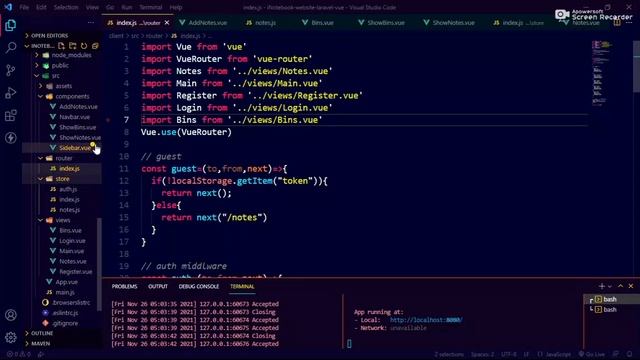Open the launch profile dropdown beside plus

point(610,287)
